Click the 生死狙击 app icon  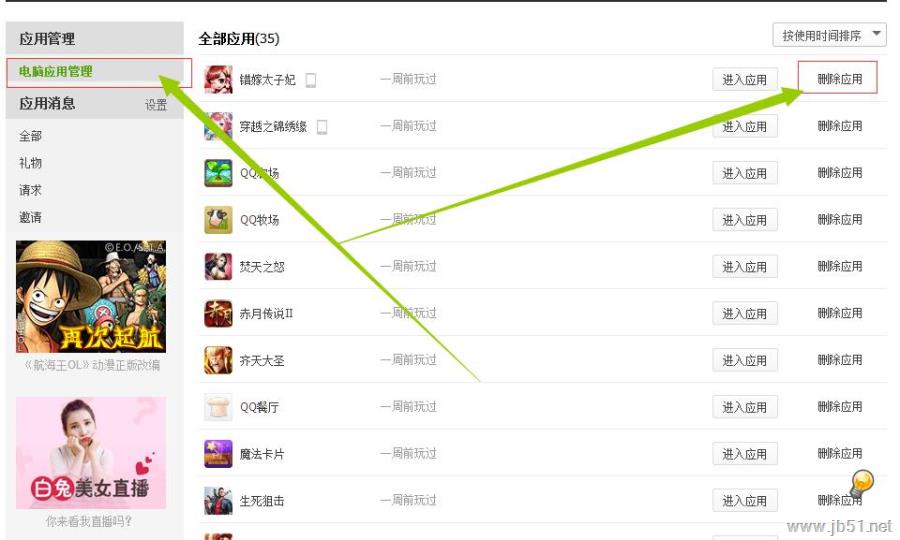click(x=218, y=501)
